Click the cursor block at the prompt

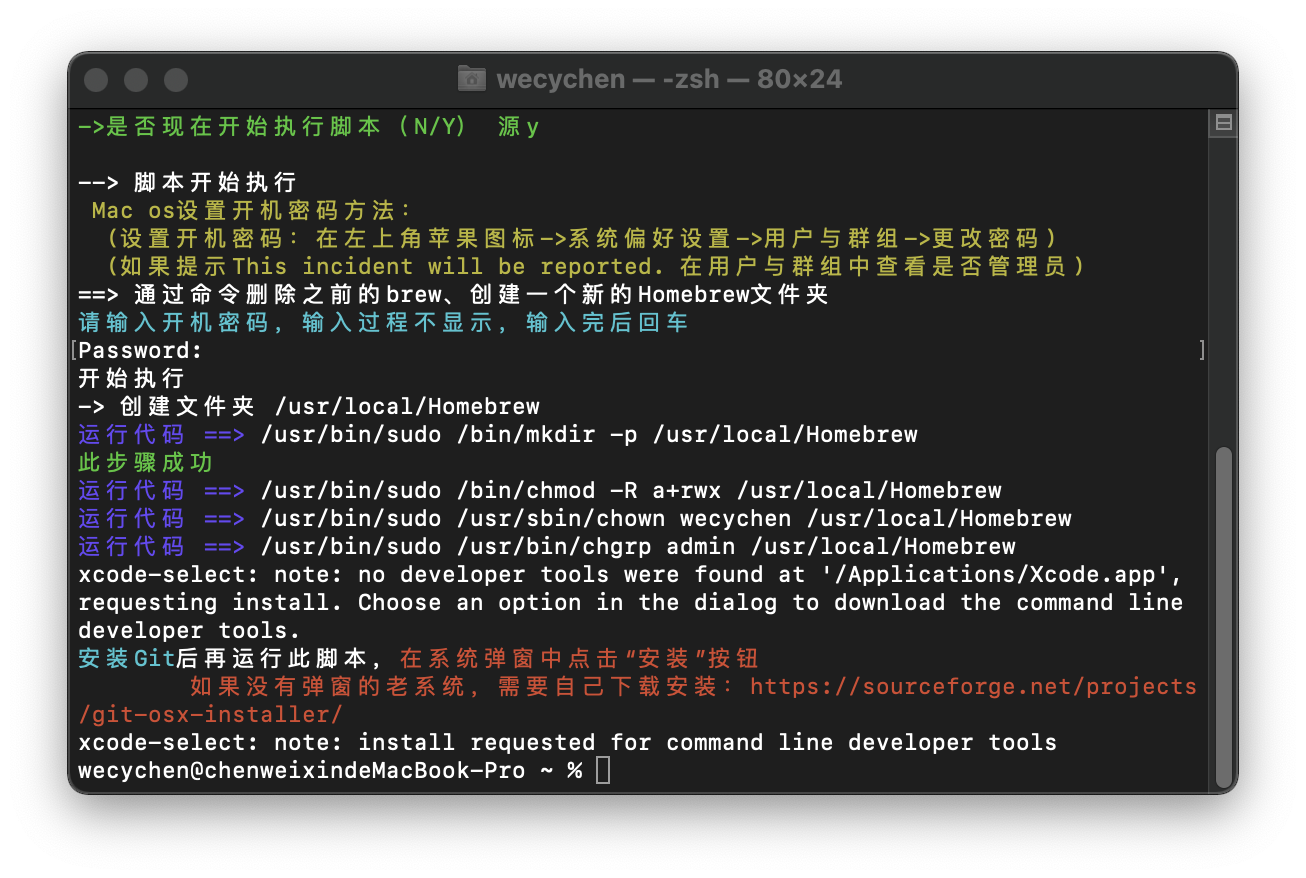(x=602, y=771)
